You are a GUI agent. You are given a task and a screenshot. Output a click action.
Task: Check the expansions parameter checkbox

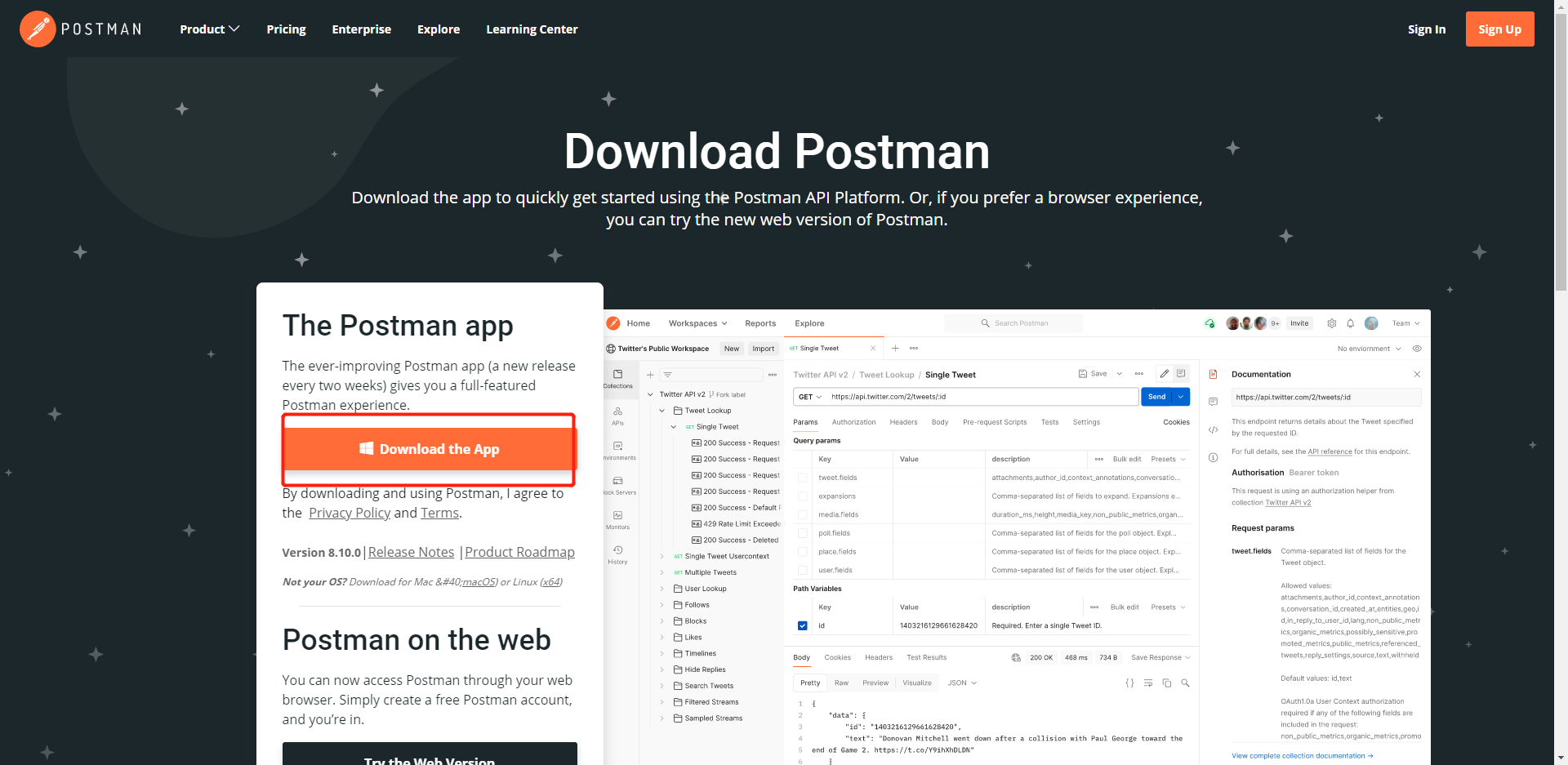(802, 496)
